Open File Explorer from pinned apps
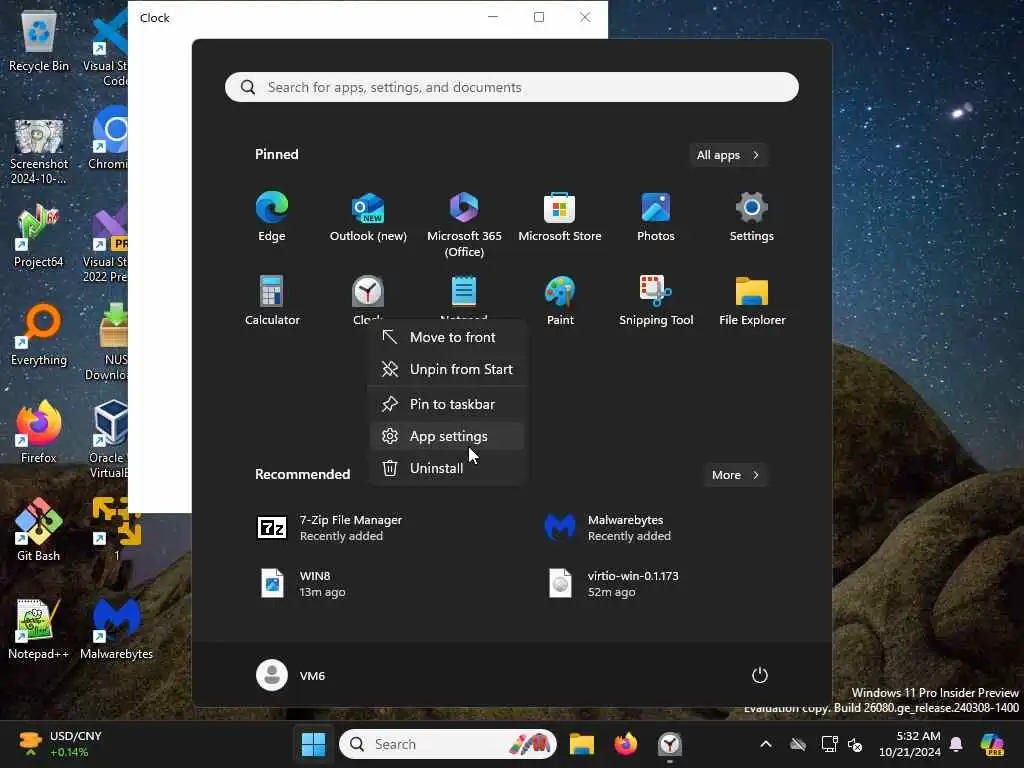Image resolution: width=1024 pixels, height=768 pixels. coord(752,300)
